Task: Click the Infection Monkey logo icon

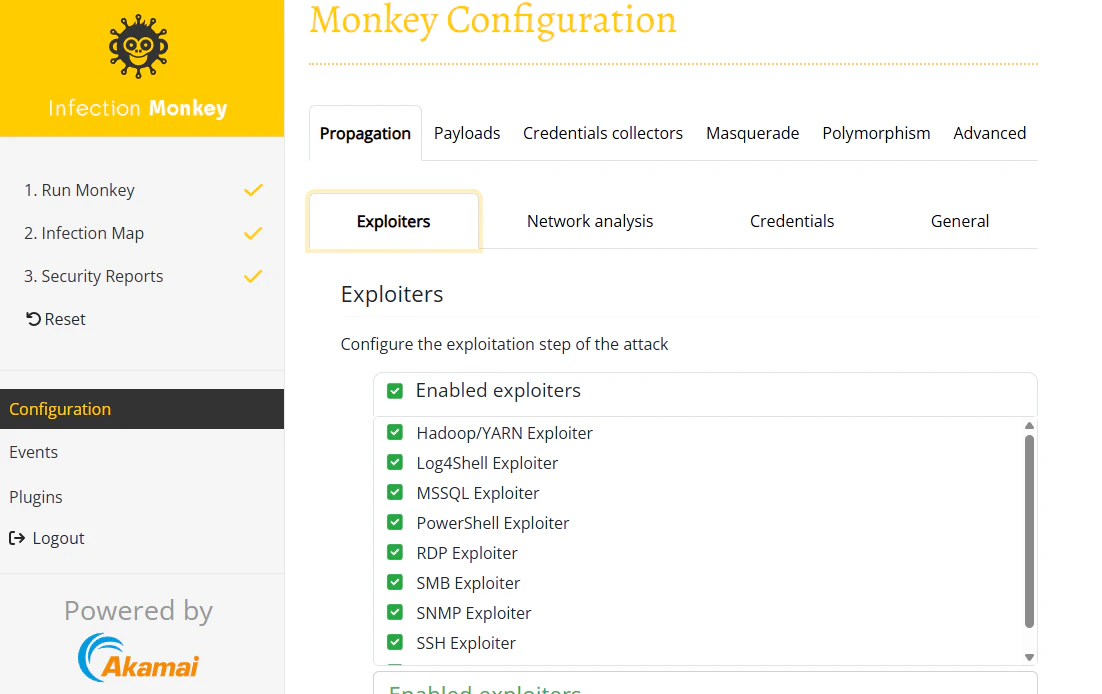Action: (x=138, y=46)
